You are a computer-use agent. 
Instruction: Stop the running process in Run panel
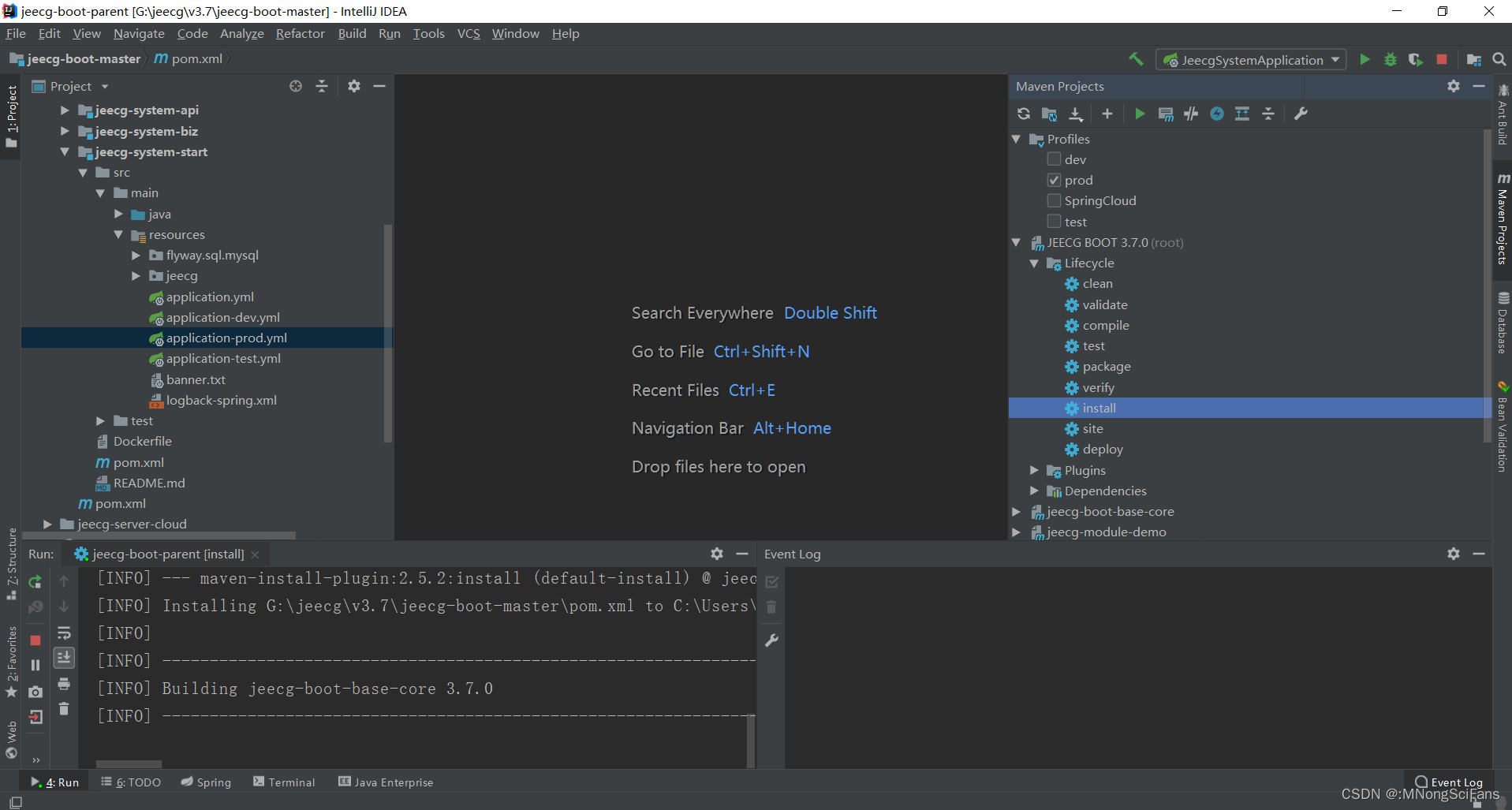(x=35, y=640)
